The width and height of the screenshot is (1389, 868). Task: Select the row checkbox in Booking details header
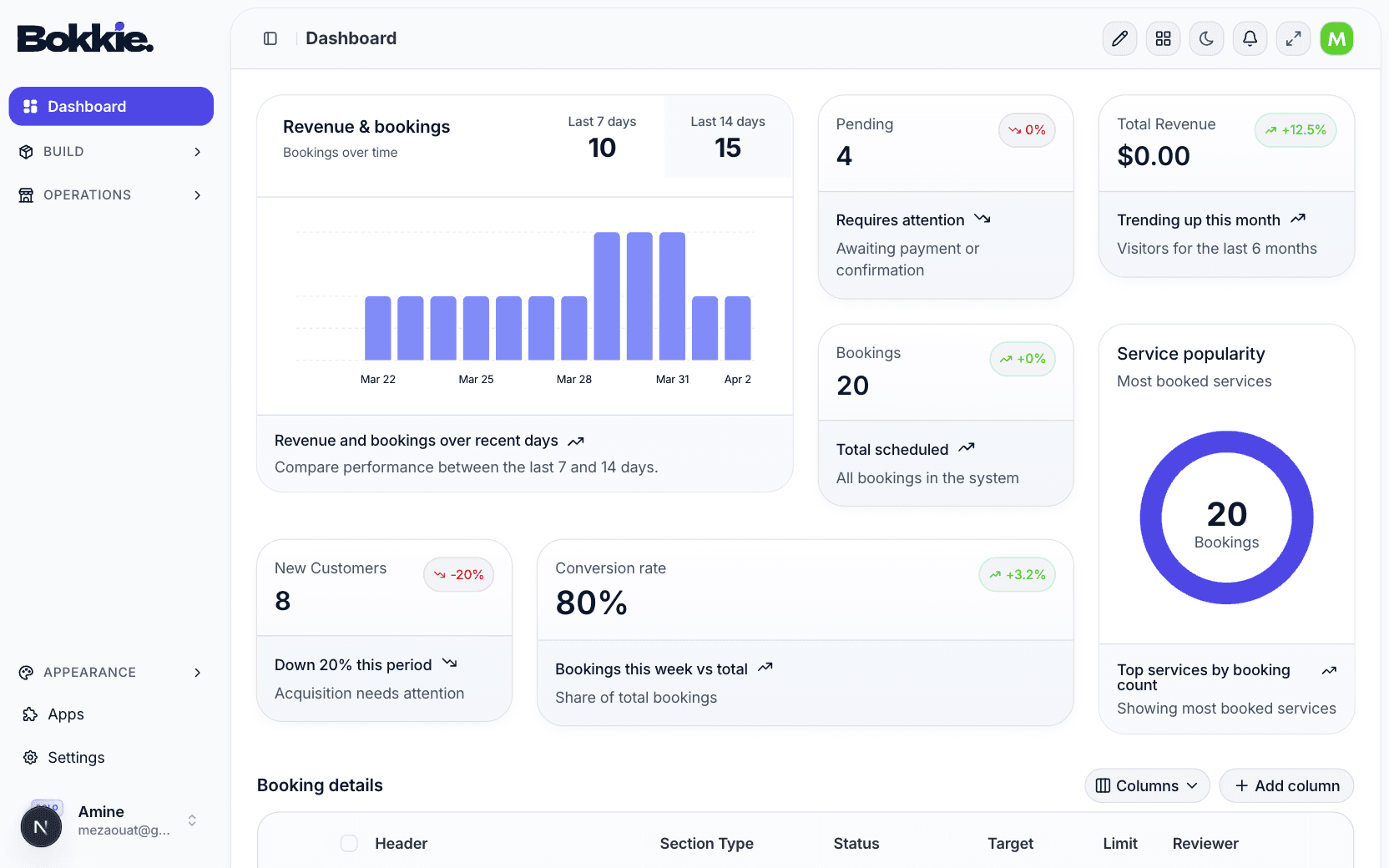point(349,843)
